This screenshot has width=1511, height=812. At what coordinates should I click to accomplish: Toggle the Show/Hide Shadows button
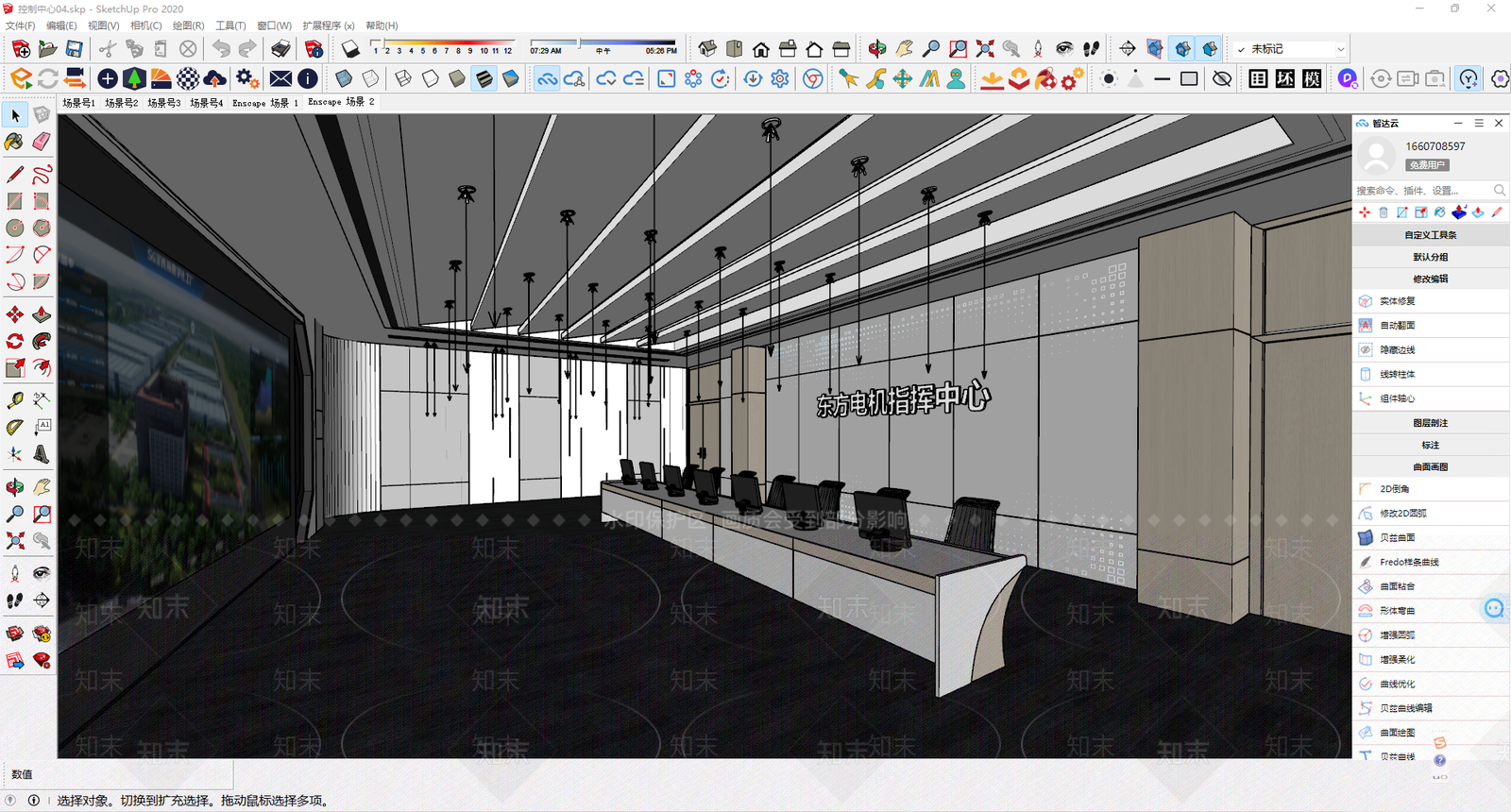coord(351,48)
